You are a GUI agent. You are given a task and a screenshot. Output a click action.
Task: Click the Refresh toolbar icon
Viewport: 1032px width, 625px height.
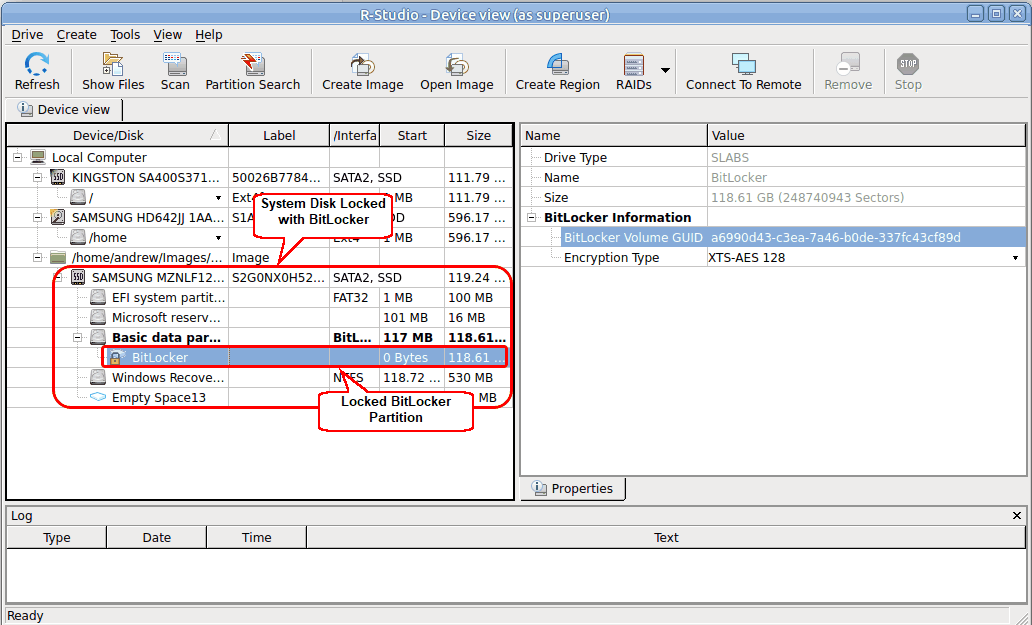[37, 64]
